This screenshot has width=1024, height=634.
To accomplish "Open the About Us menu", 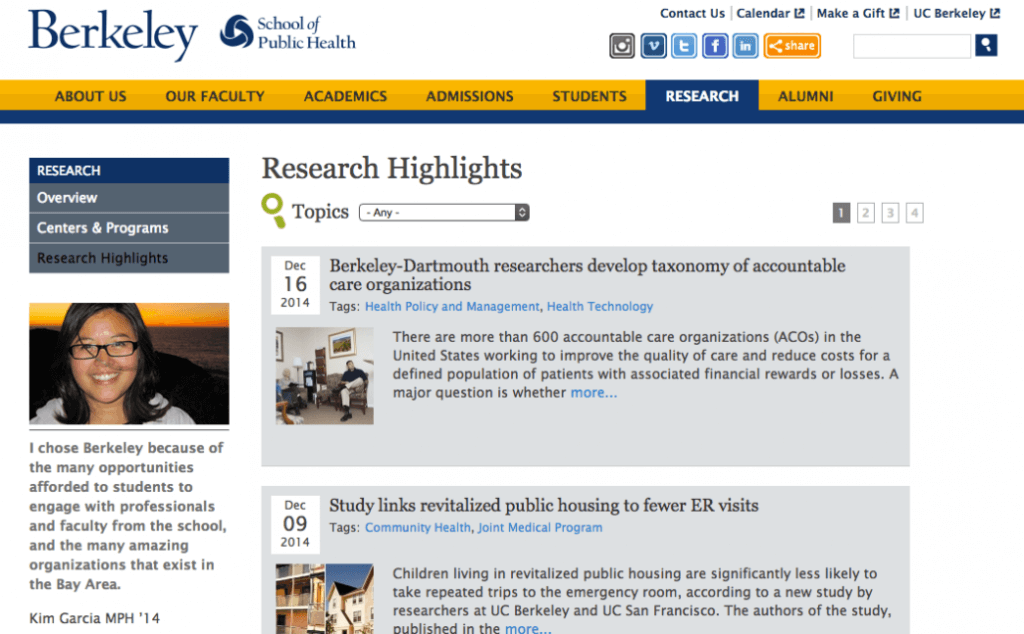I will pos(90,96).
